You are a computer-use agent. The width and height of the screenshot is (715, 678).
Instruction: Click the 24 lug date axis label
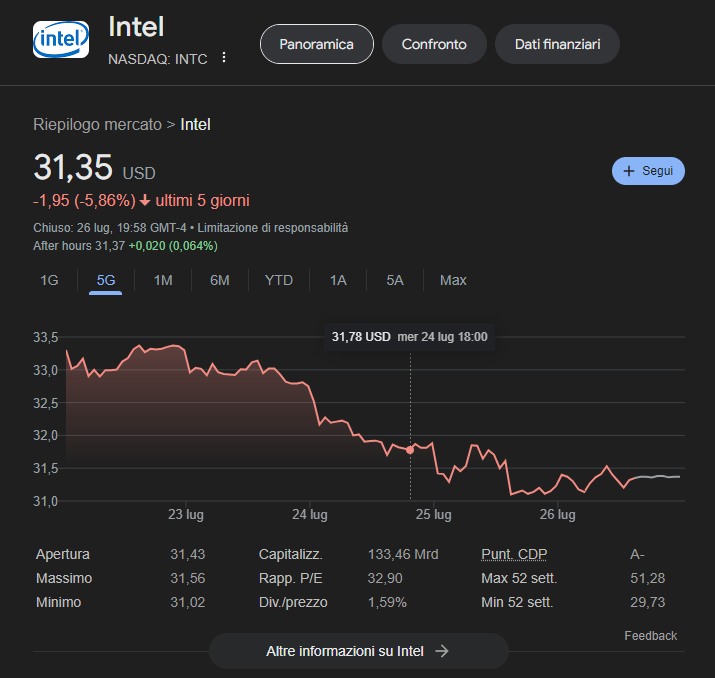point(310,514)
